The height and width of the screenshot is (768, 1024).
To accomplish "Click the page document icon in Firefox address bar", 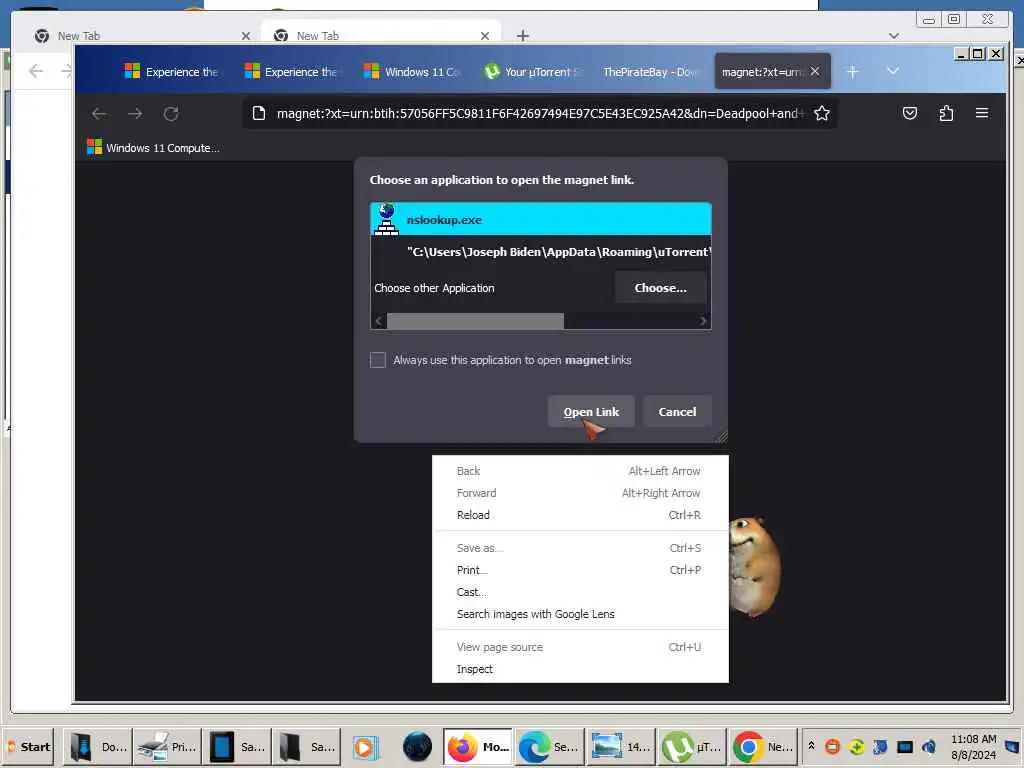I will click(x=259, y=114).
